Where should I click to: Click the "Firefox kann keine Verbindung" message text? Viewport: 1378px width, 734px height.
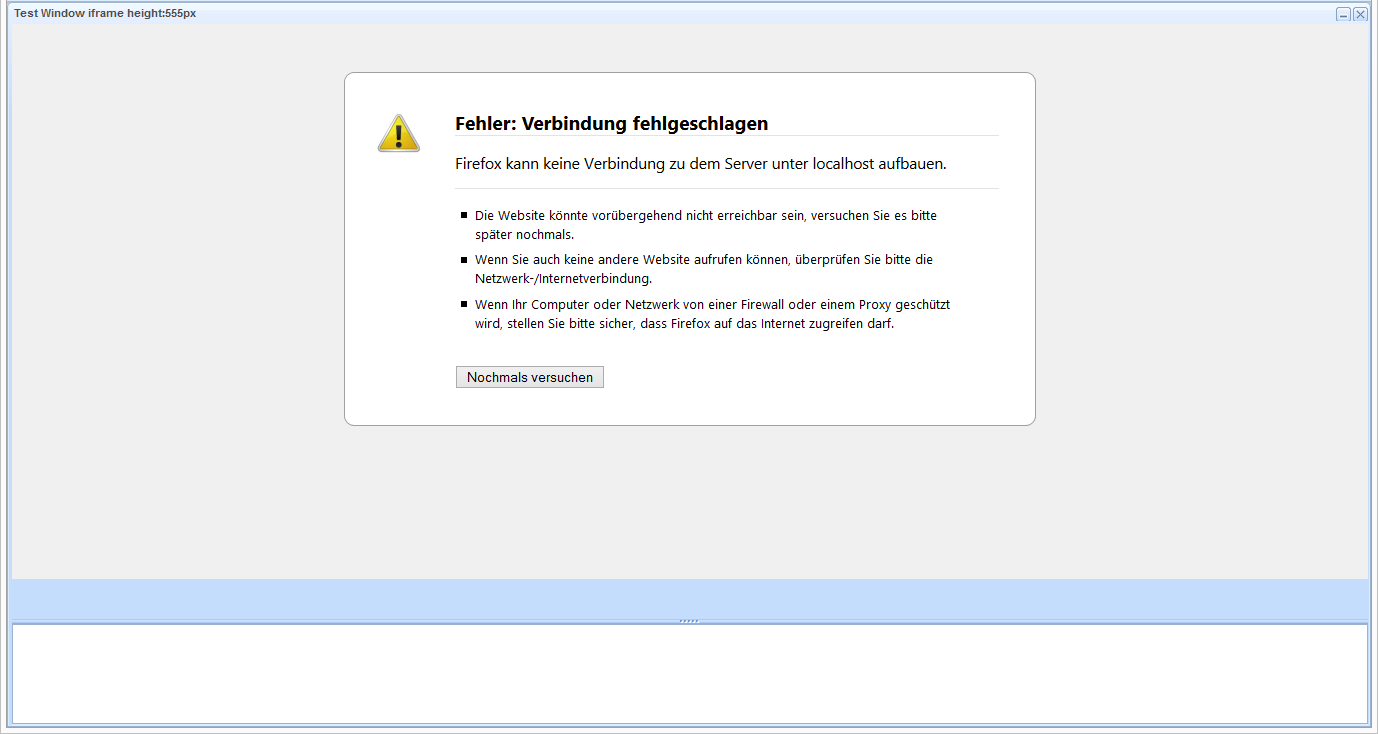pyautogui.click(x=700, y=163)
